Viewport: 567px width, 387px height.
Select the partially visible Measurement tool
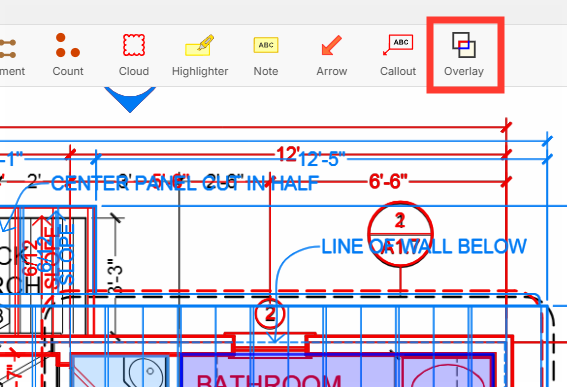(11, 54)
